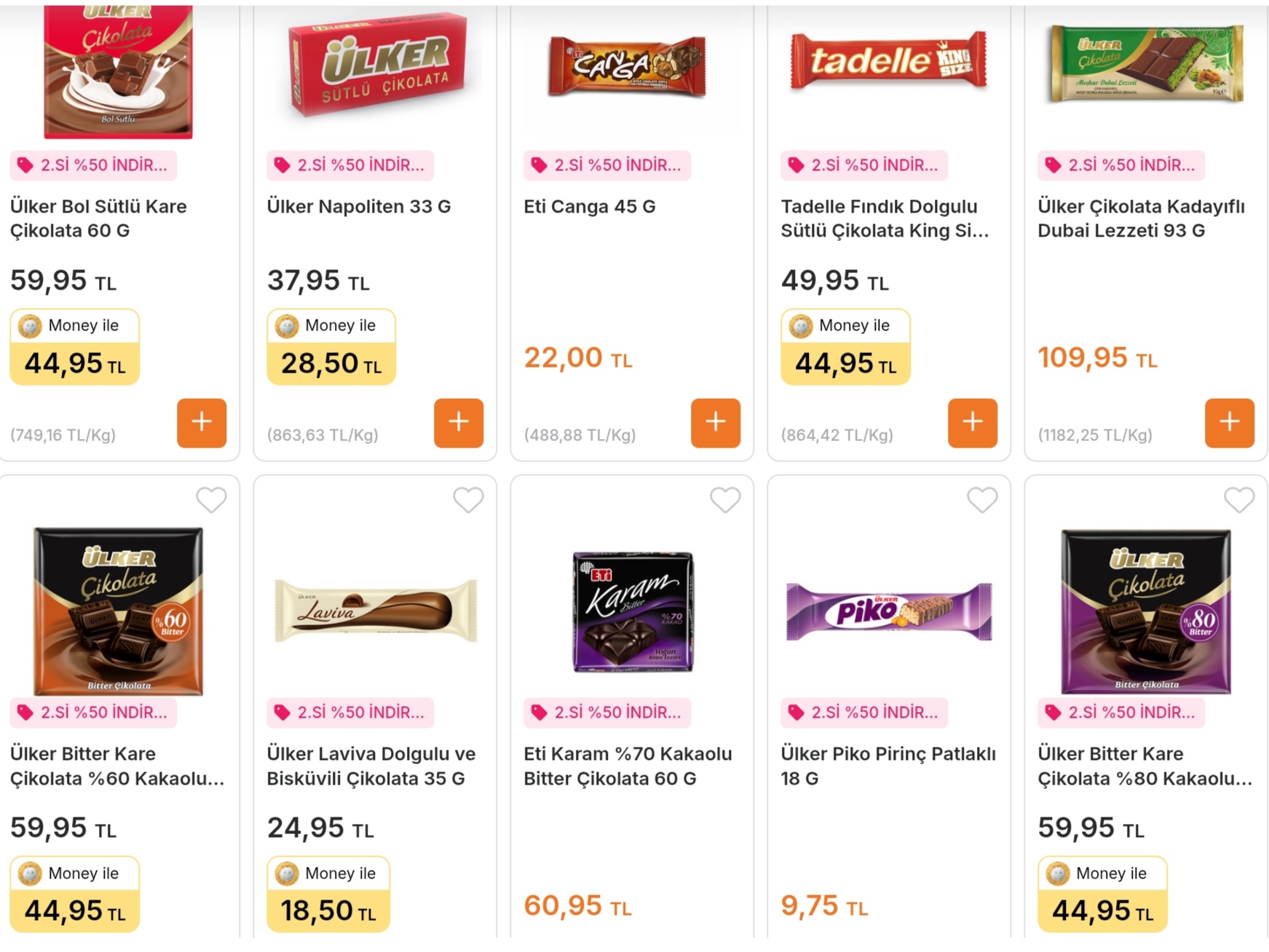
Task: Favorite Ülker Bitter %80 Kakaolu chocolate
Action: coord(1239,500)
